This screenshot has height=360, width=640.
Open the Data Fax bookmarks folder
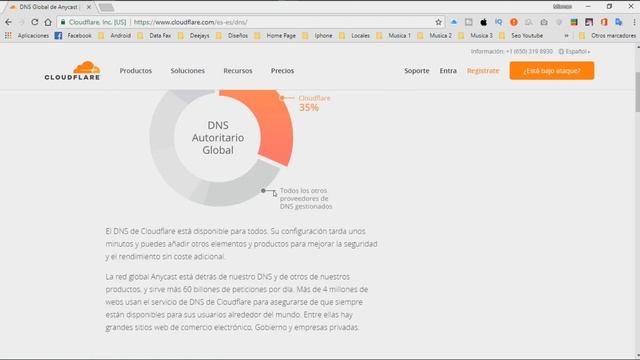click(154, 36)
